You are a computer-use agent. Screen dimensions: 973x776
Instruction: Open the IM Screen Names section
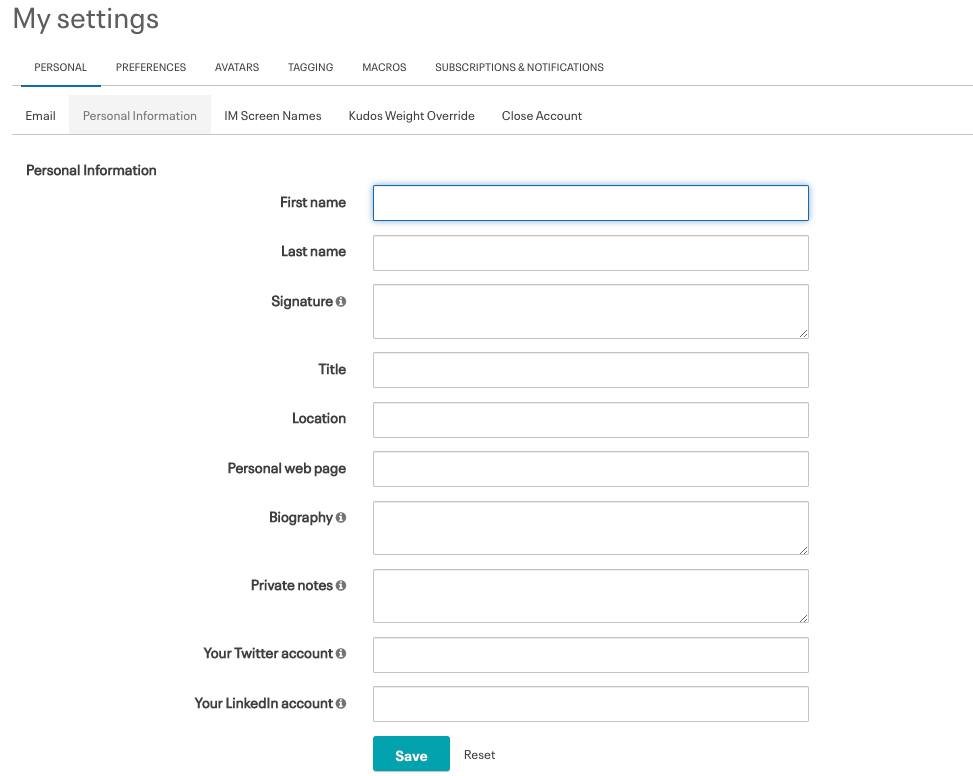click(272, 115)
